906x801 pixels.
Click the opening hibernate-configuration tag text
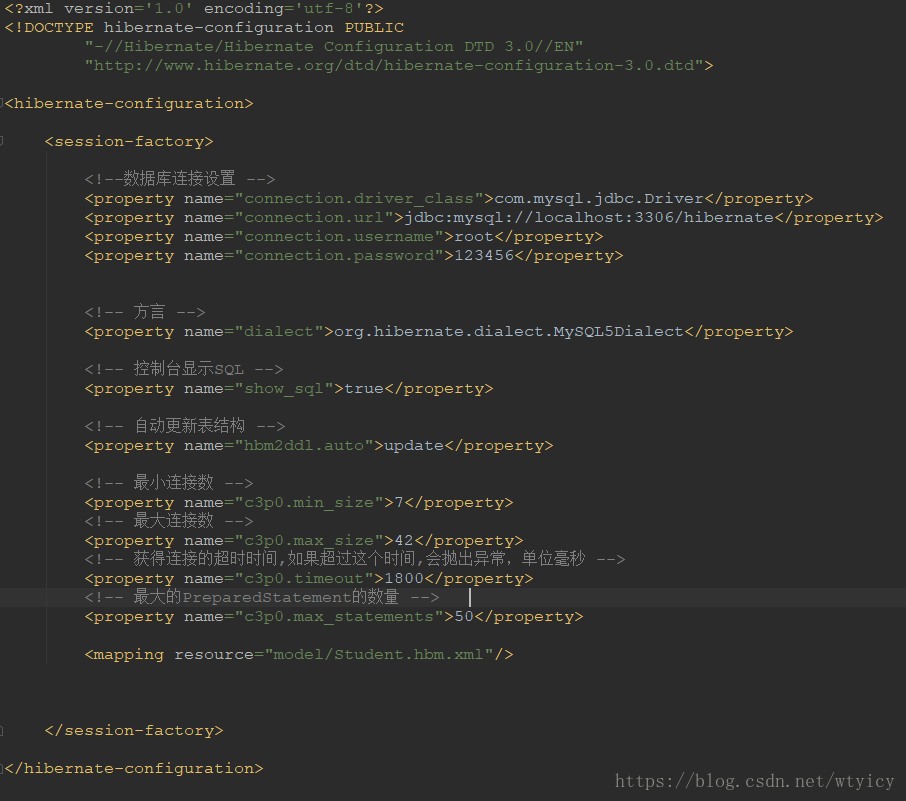pos(129,104)
